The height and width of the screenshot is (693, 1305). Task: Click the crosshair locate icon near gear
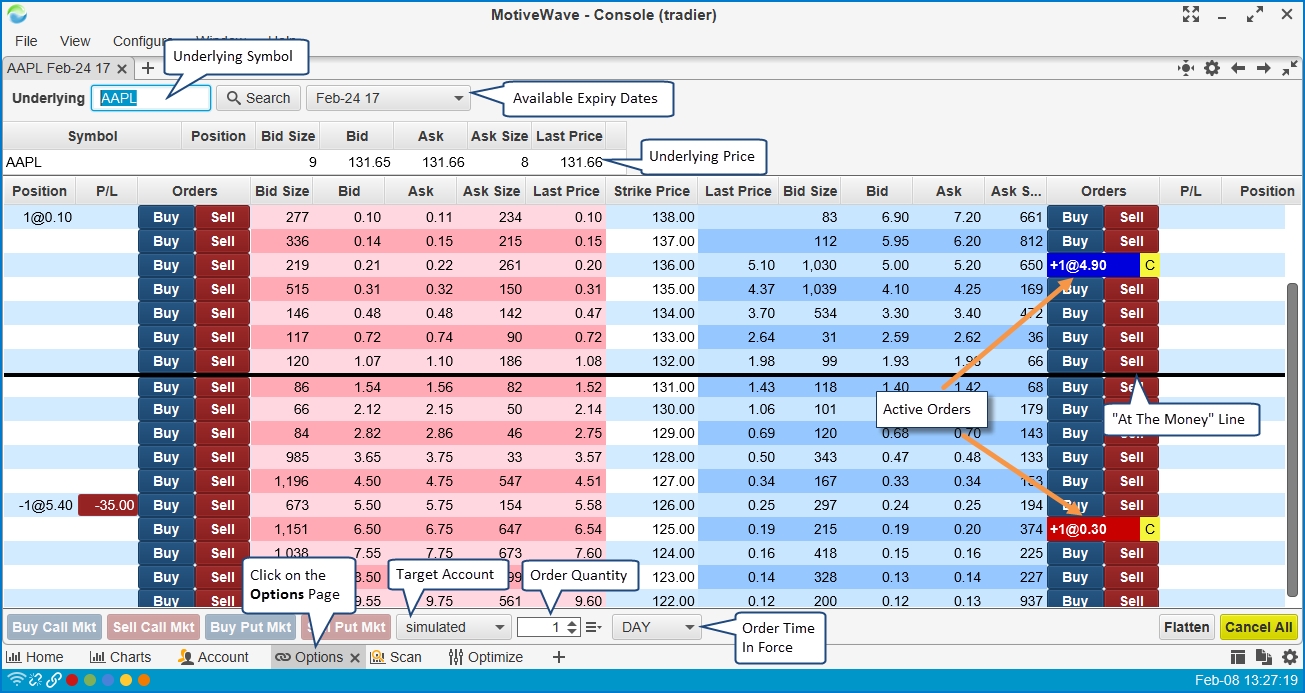pos(1186,68)
